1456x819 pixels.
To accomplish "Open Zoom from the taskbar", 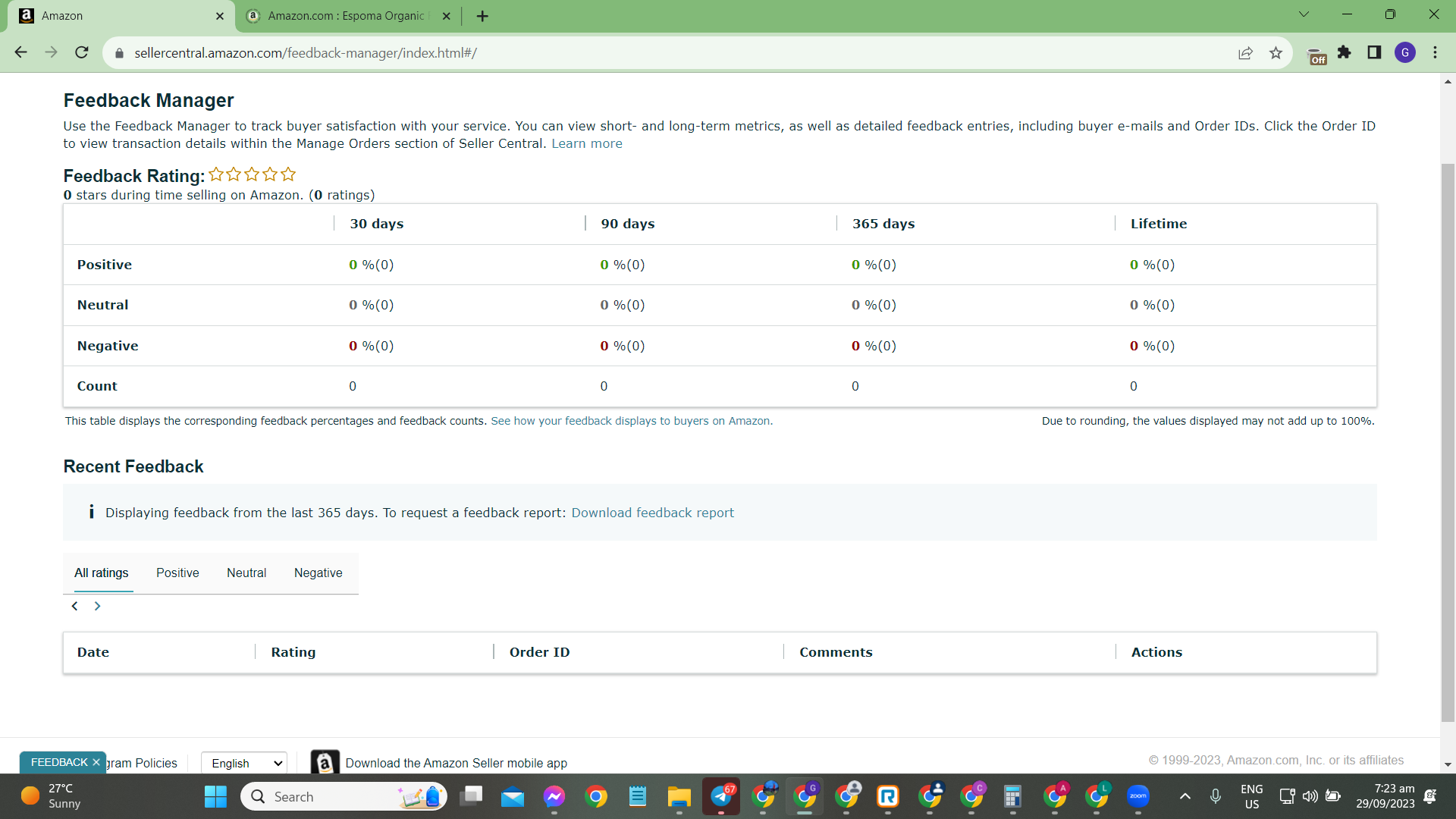I will tap(1137, 796).
